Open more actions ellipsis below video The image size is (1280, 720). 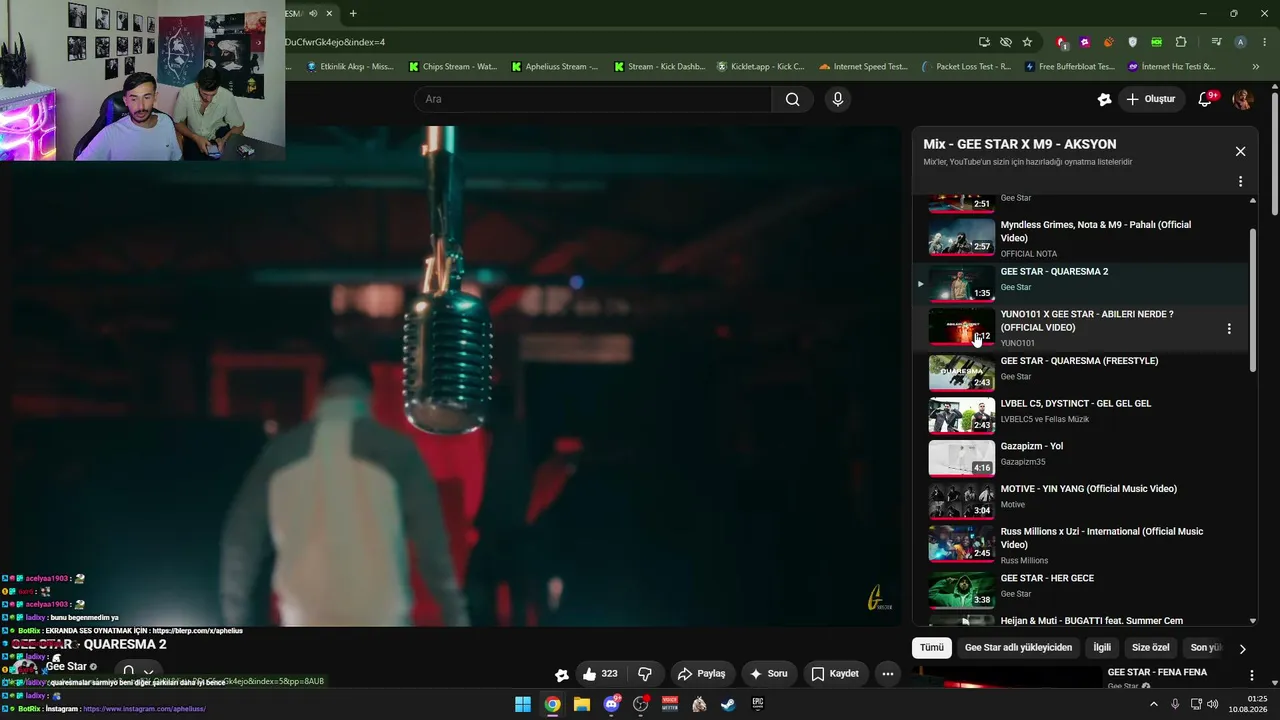(887, 674)
